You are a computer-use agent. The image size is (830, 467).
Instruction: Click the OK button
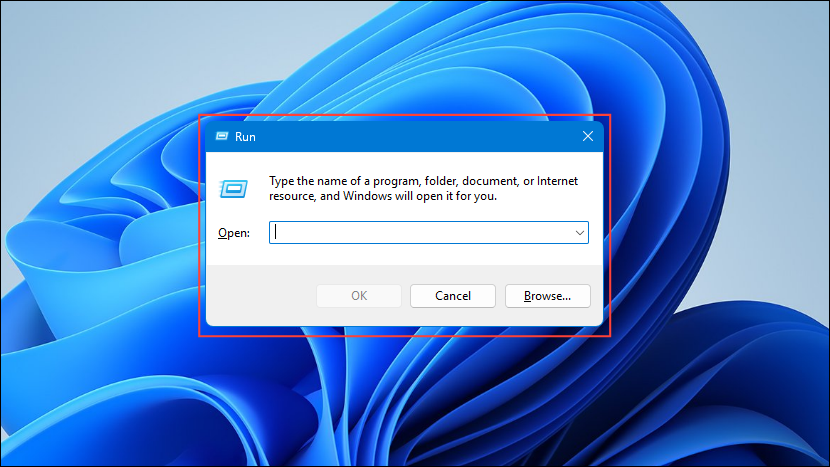359,296
